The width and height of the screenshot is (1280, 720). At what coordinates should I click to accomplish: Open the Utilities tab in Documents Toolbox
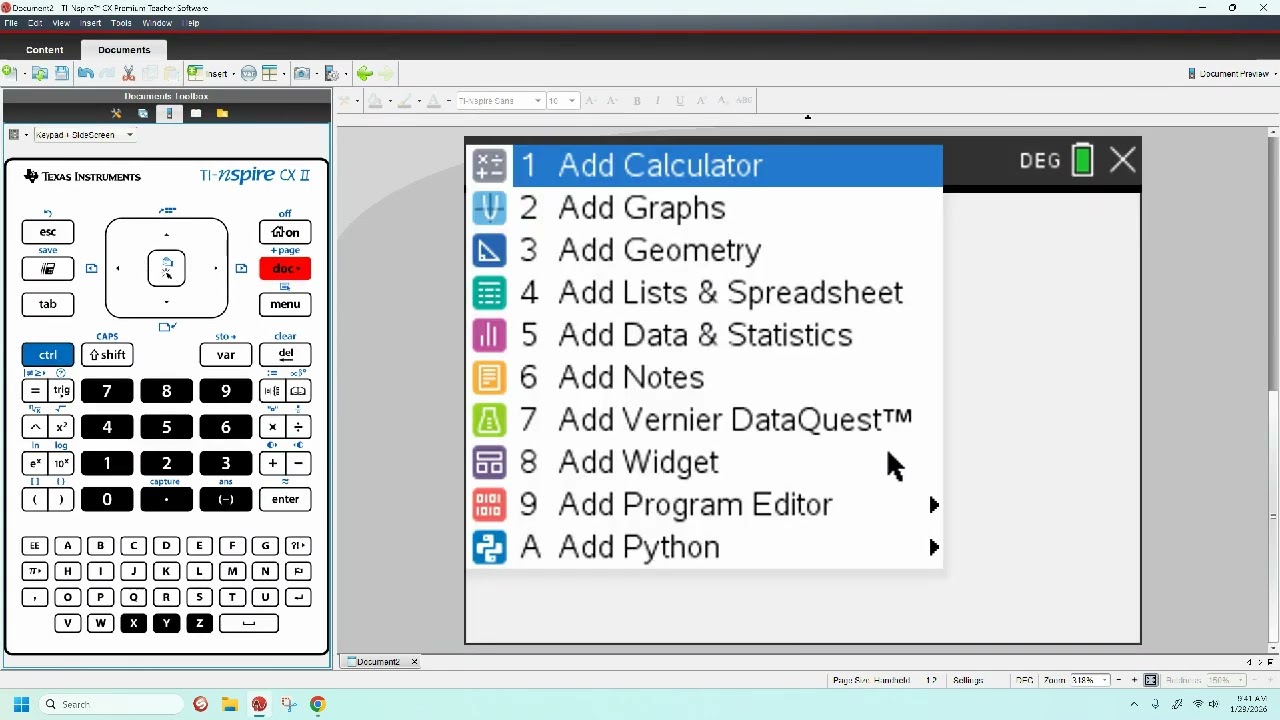click(196, 113)
